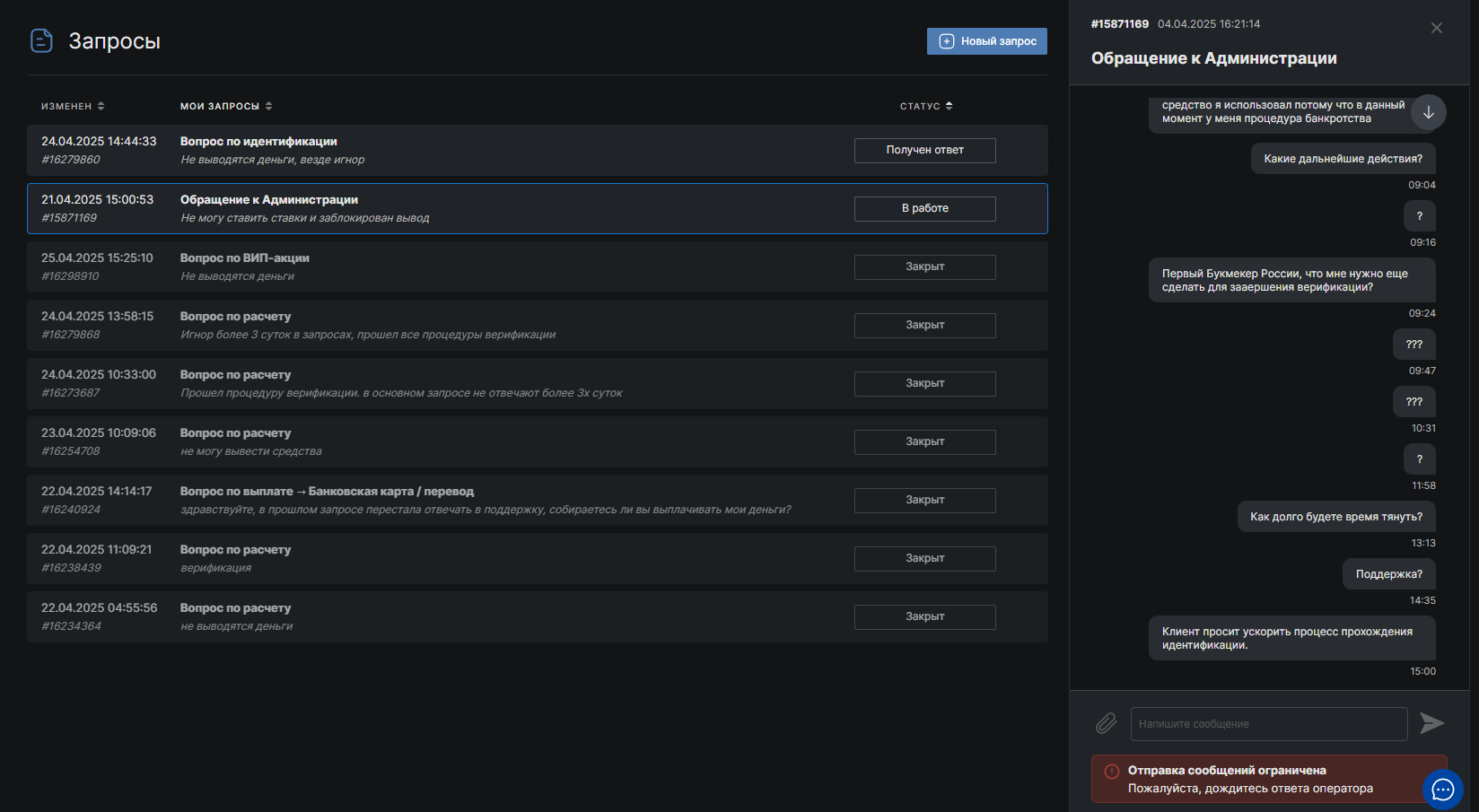
Task: Close the request chat panel
Action: 1436,28
